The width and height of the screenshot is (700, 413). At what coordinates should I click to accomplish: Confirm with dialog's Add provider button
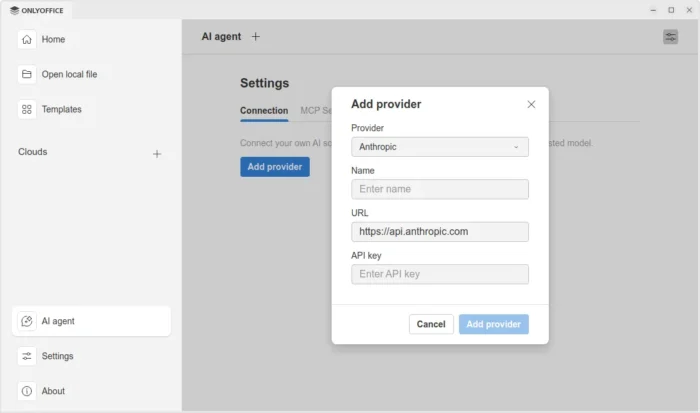tap(493, 324)
